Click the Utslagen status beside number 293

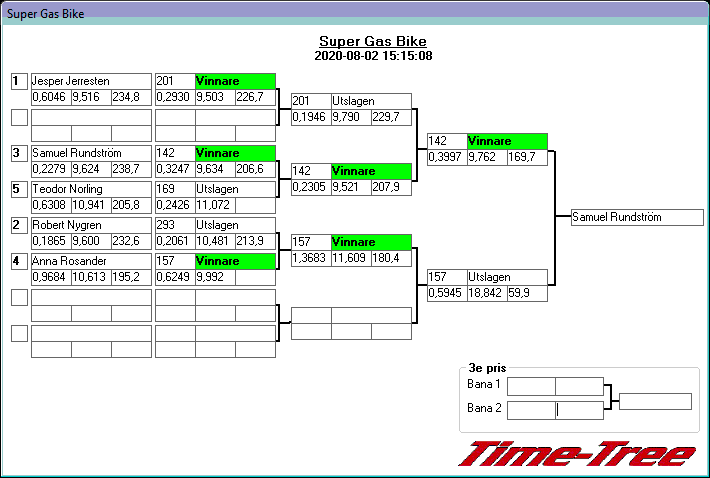coord(235,225)
